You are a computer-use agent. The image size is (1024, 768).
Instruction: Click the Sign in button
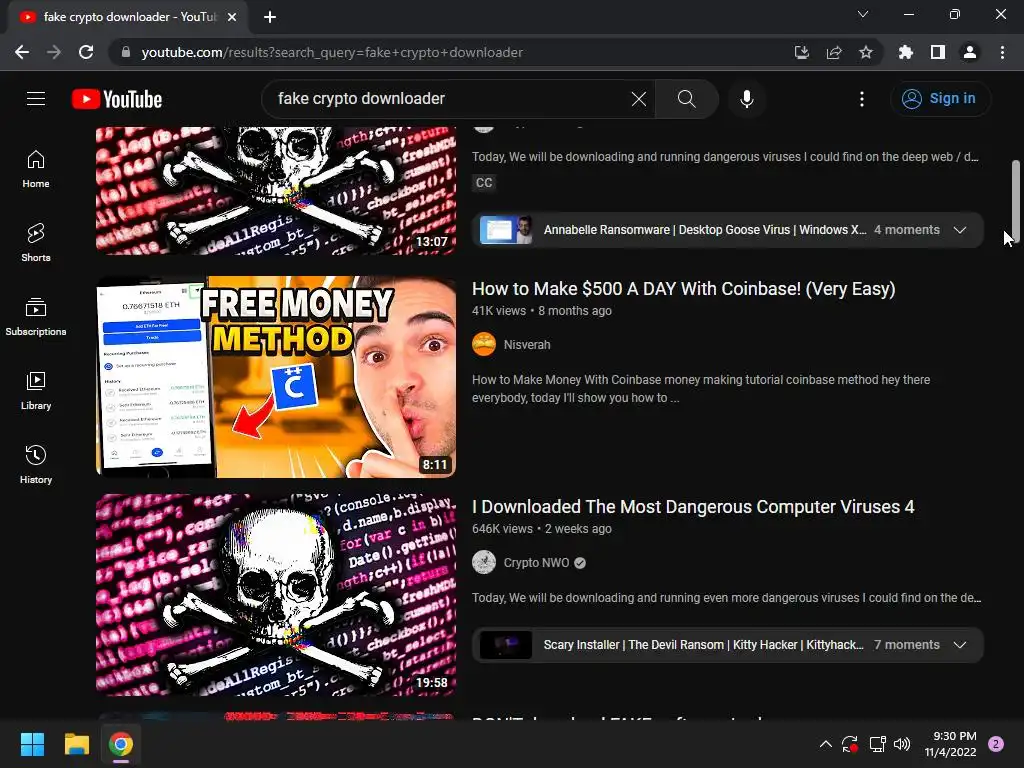940,99
